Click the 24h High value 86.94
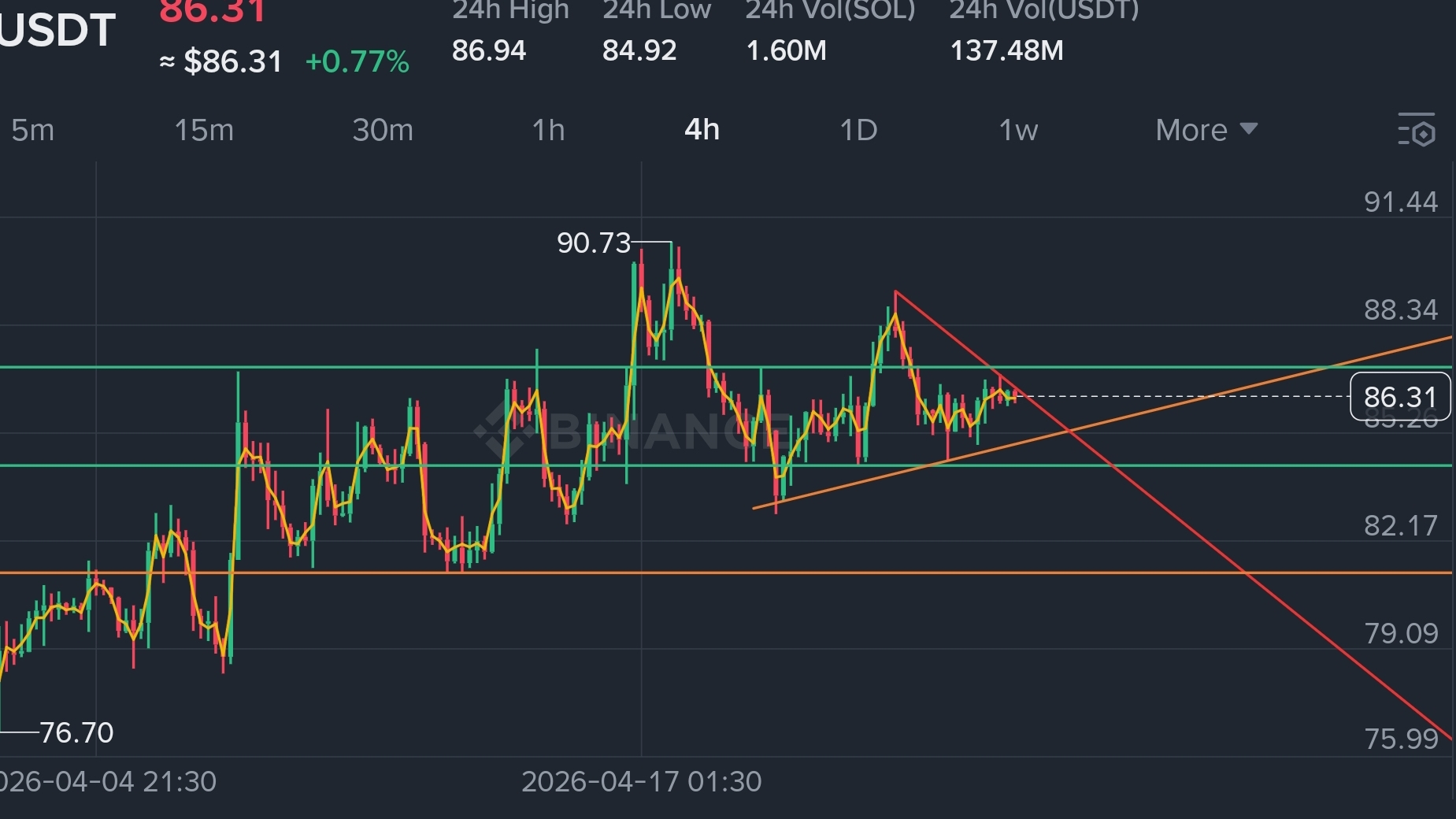This screenshot has width=1456, height=819. pos(489,50)
